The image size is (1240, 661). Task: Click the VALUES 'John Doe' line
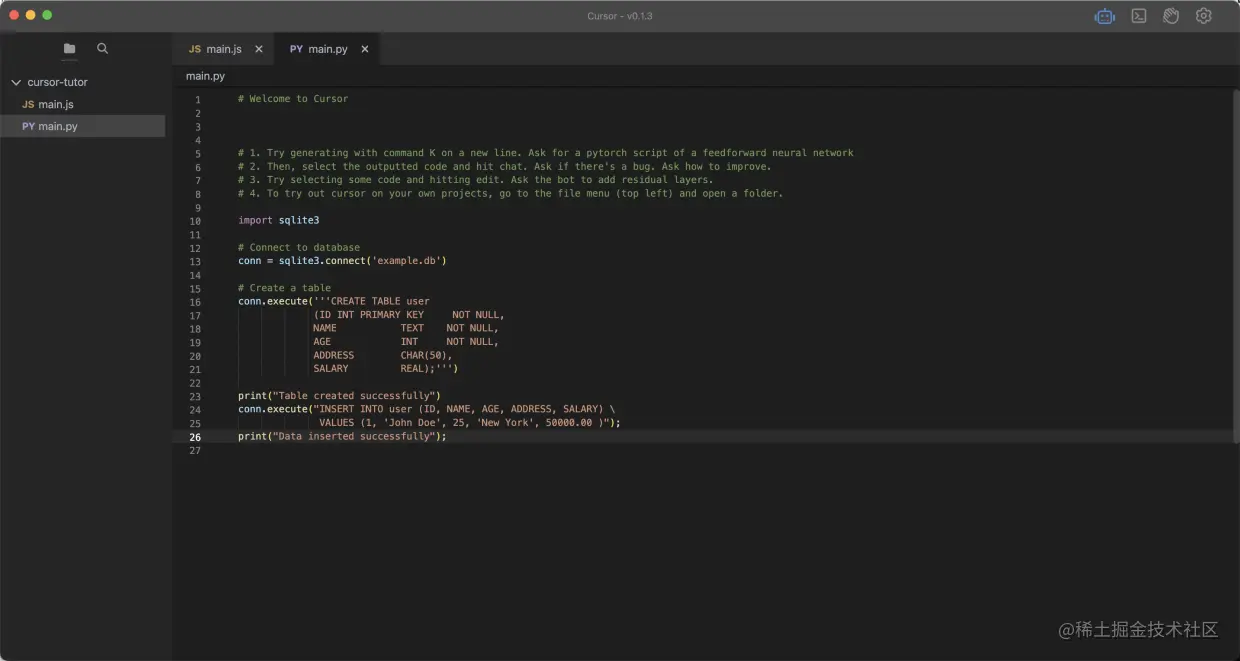(470, 423)
